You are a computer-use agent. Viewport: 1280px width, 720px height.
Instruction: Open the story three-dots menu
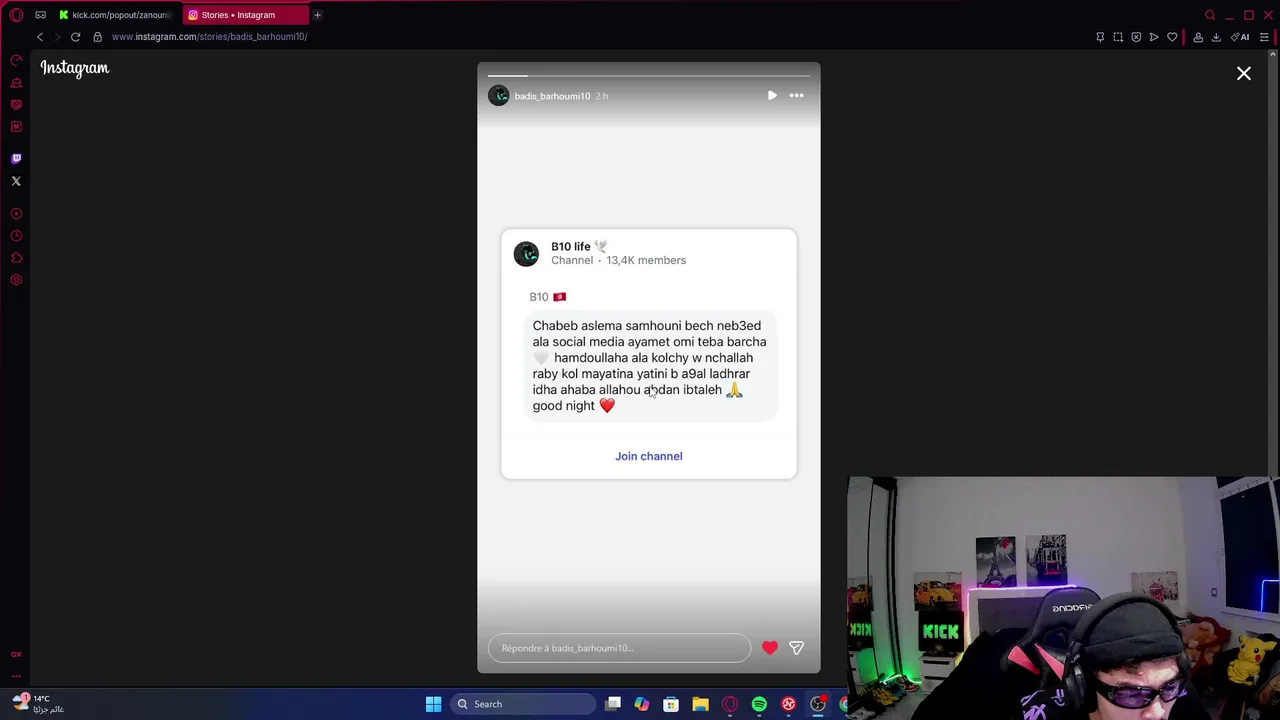pos(796,96)
